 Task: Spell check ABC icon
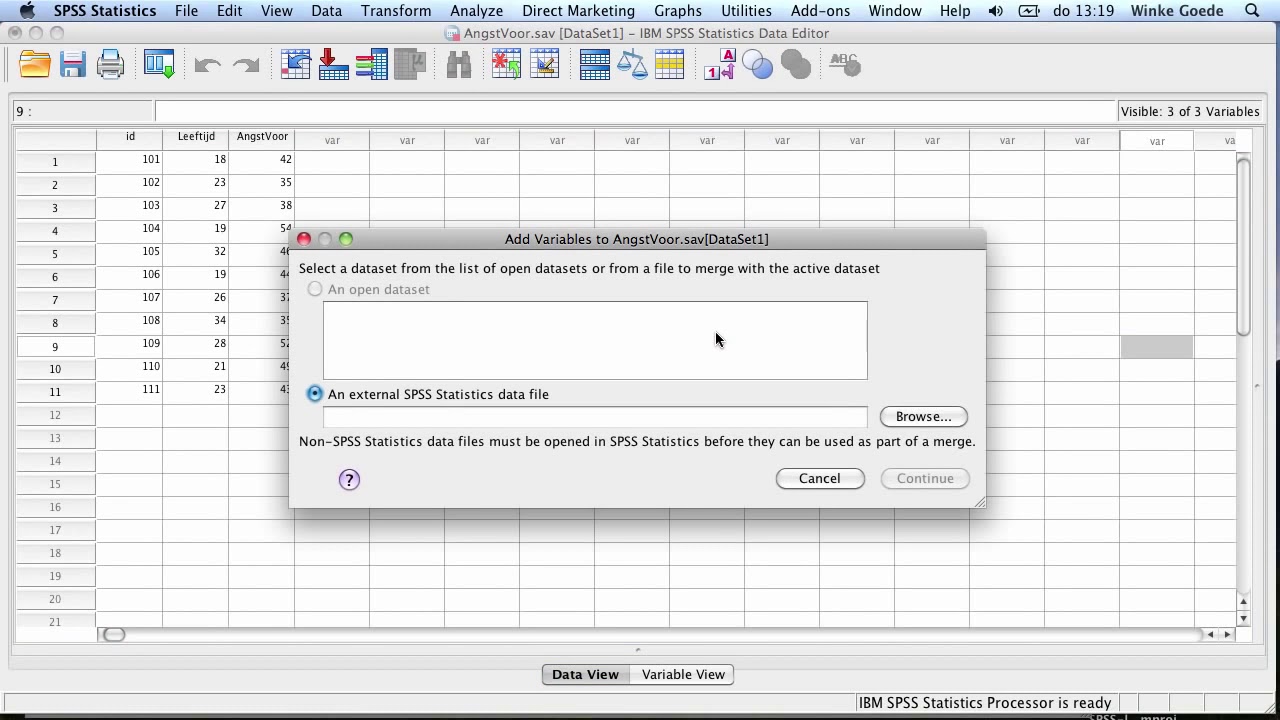pyautogui.click(x=845, y=65)
